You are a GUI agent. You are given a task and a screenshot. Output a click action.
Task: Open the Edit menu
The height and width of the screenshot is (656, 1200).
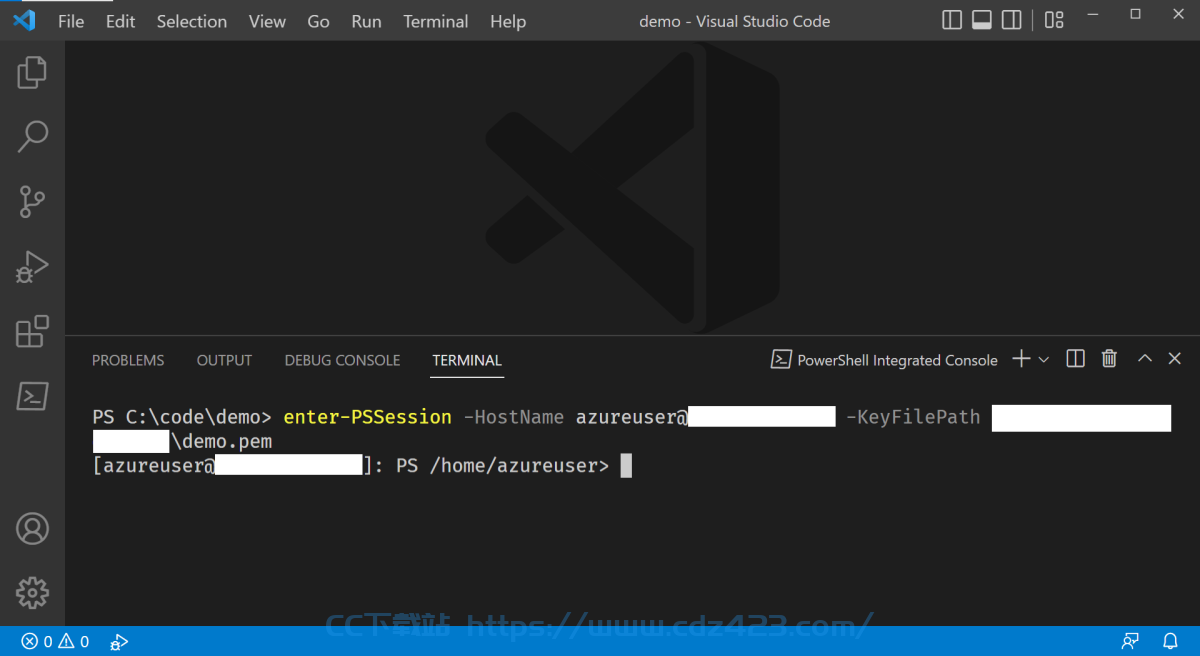pos(120,21)
